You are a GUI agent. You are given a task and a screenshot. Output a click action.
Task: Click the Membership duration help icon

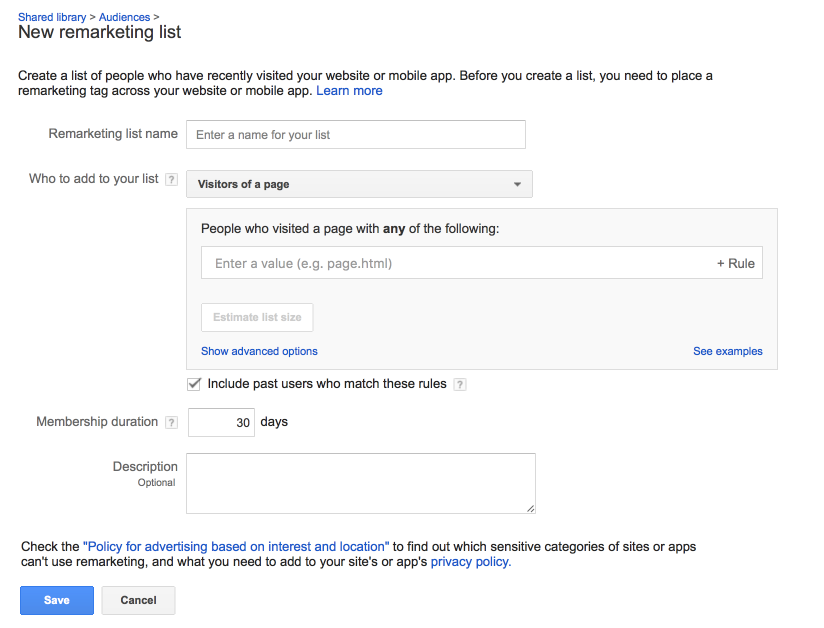point(171,423)
